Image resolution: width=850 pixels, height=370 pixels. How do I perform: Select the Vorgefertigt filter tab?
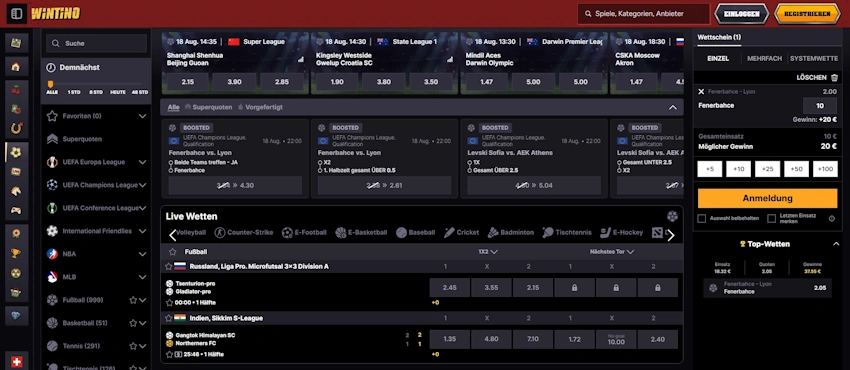[x=260, y=107]
